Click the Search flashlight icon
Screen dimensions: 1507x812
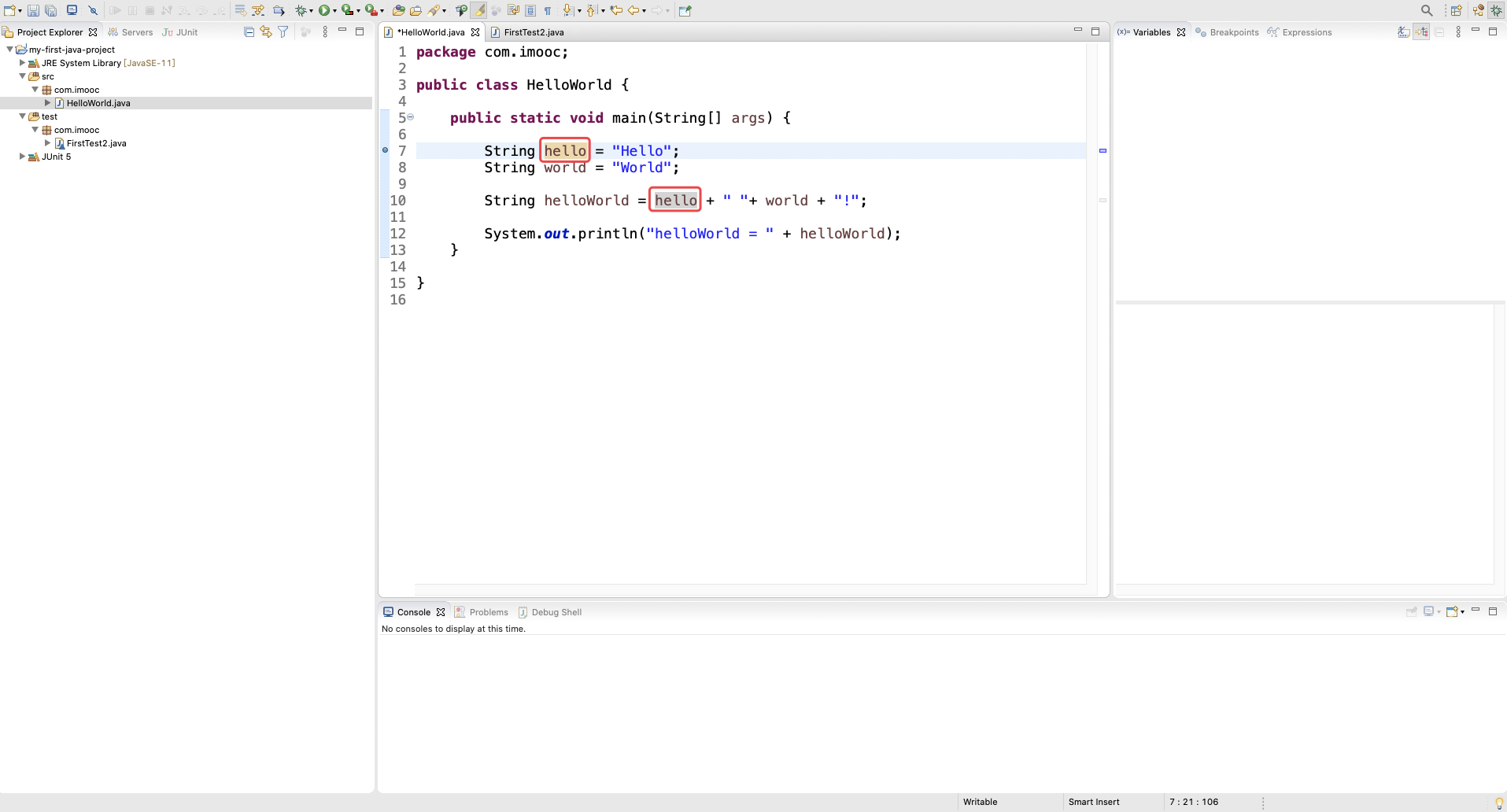pyautogui.click(x=434, y=10)
